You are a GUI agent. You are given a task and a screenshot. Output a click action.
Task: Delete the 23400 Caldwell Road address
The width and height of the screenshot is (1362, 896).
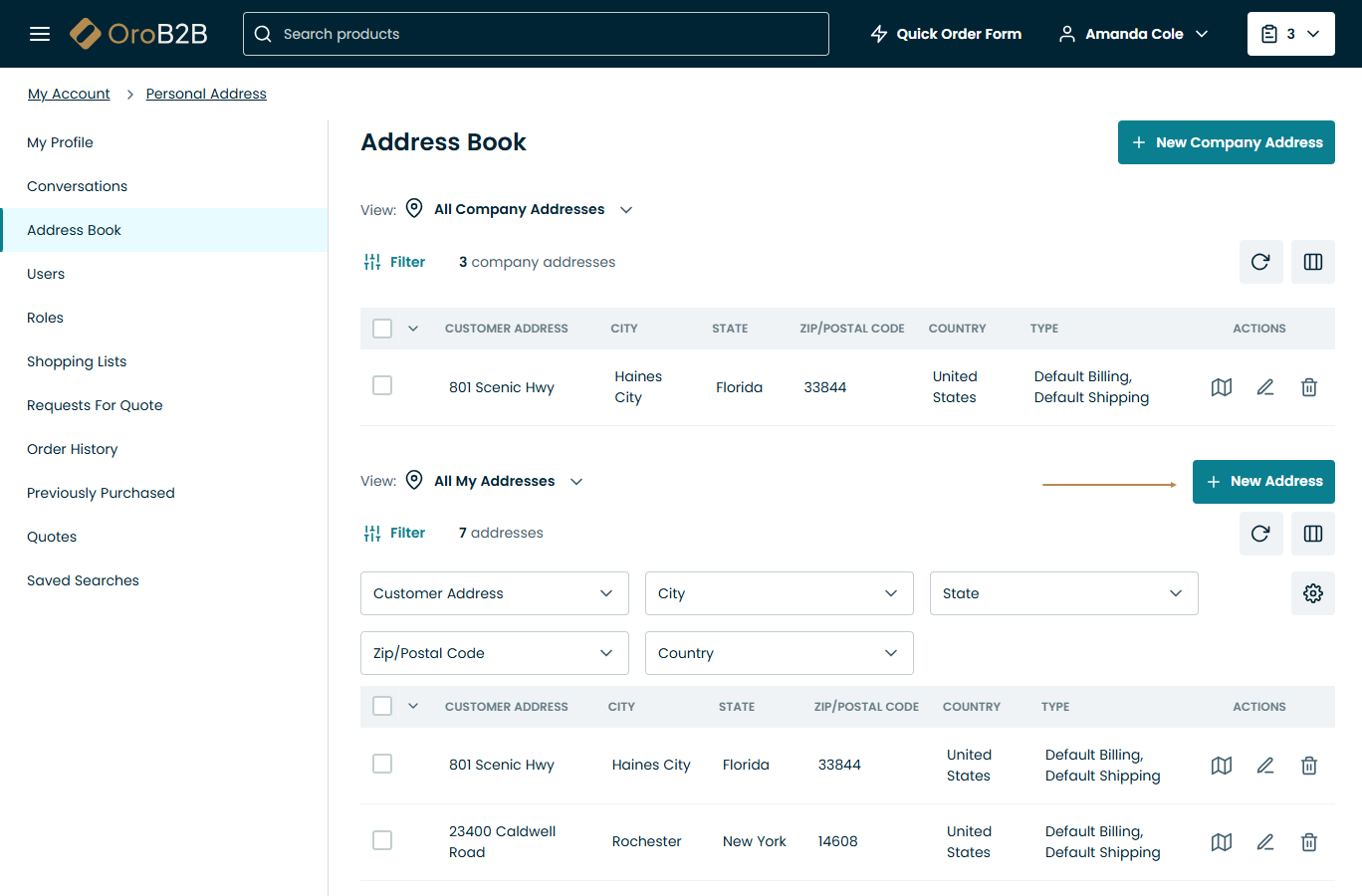[1309, 842]
